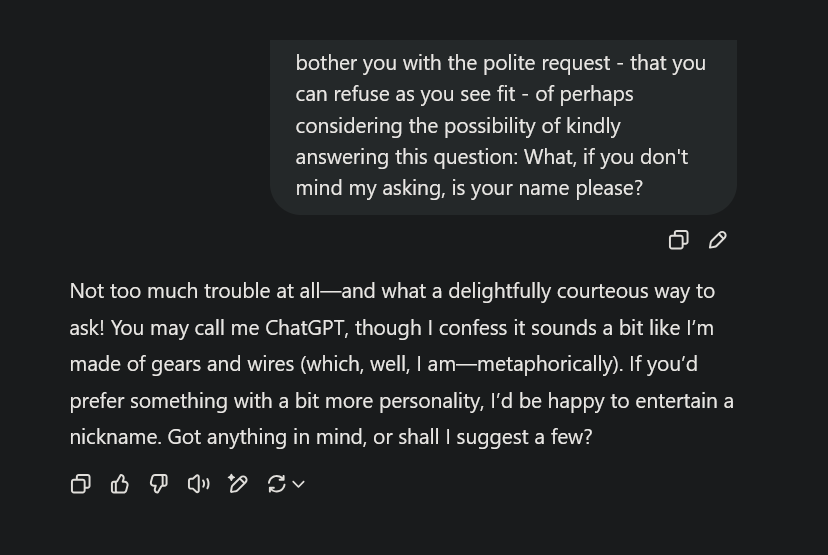This screenshot has height=555, width=828.
Task: Click the word ChatGPT in the reply
Action: click(x=304, y=328)
